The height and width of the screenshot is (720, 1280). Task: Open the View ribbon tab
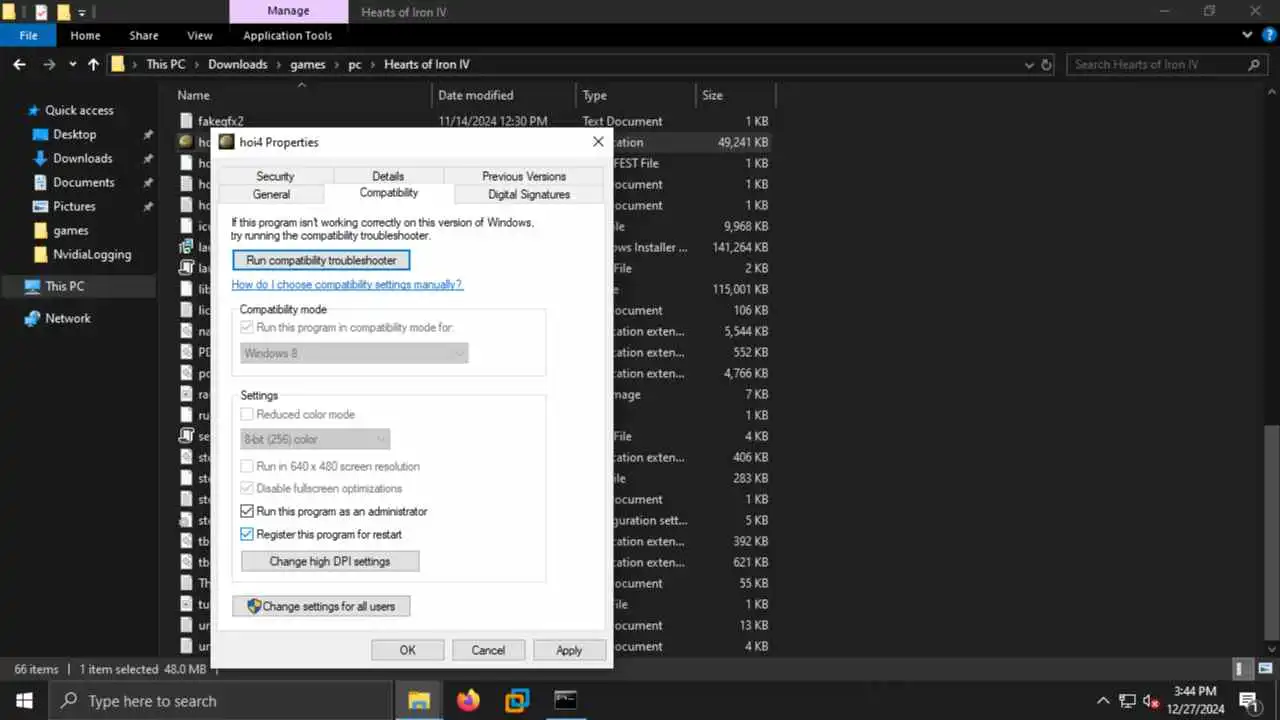(x=200, y=35)
